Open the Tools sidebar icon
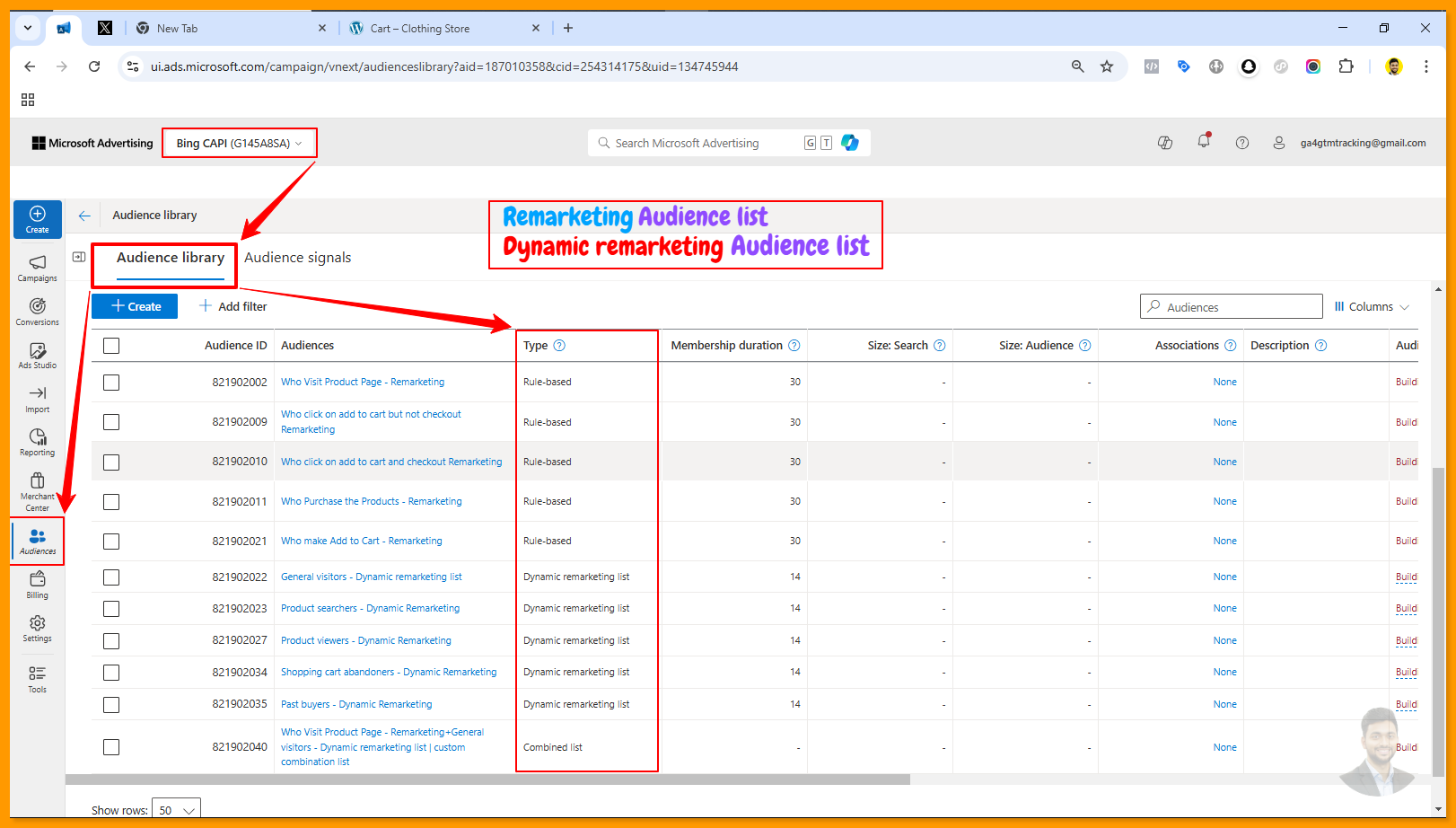The height and width of the screenshot is (828, 1456). pyautogui.click(x=37, y=679)
